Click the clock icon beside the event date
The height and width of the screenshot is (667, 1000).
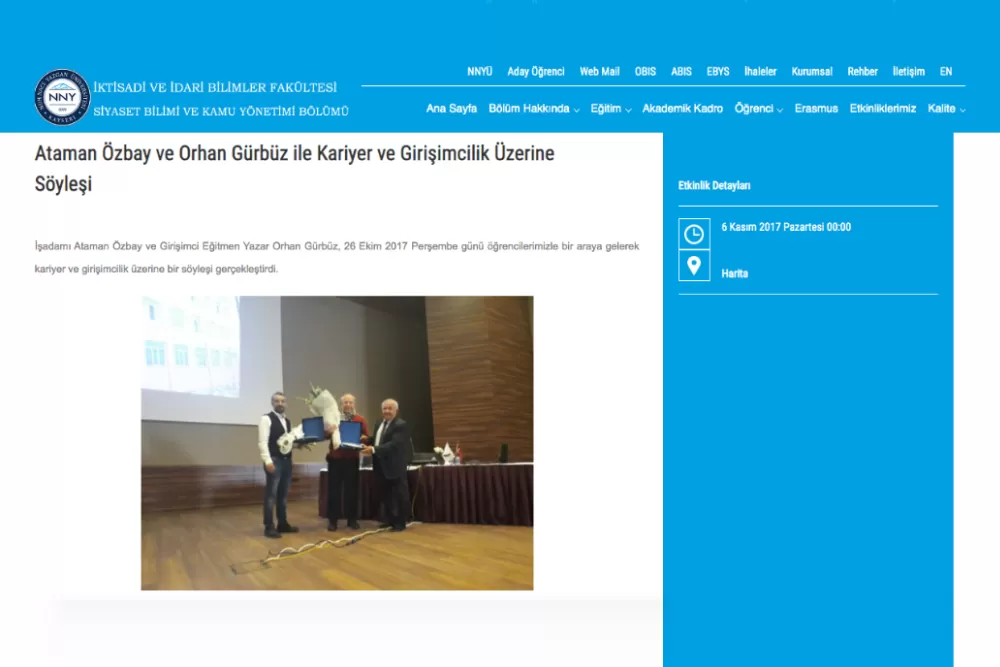click(x=694, y=234)
